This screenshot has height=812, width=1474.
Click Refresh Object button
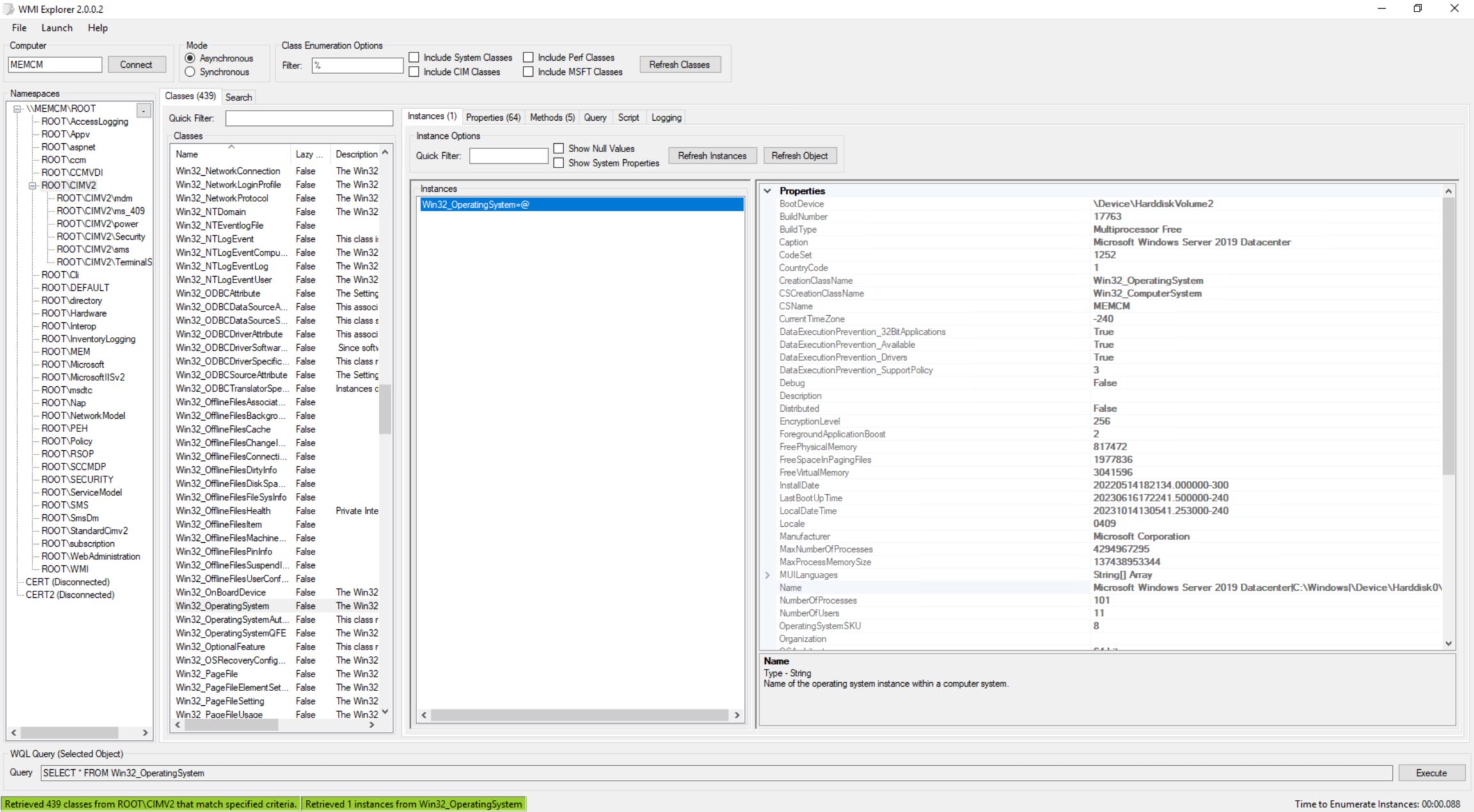tap(800, 156)
